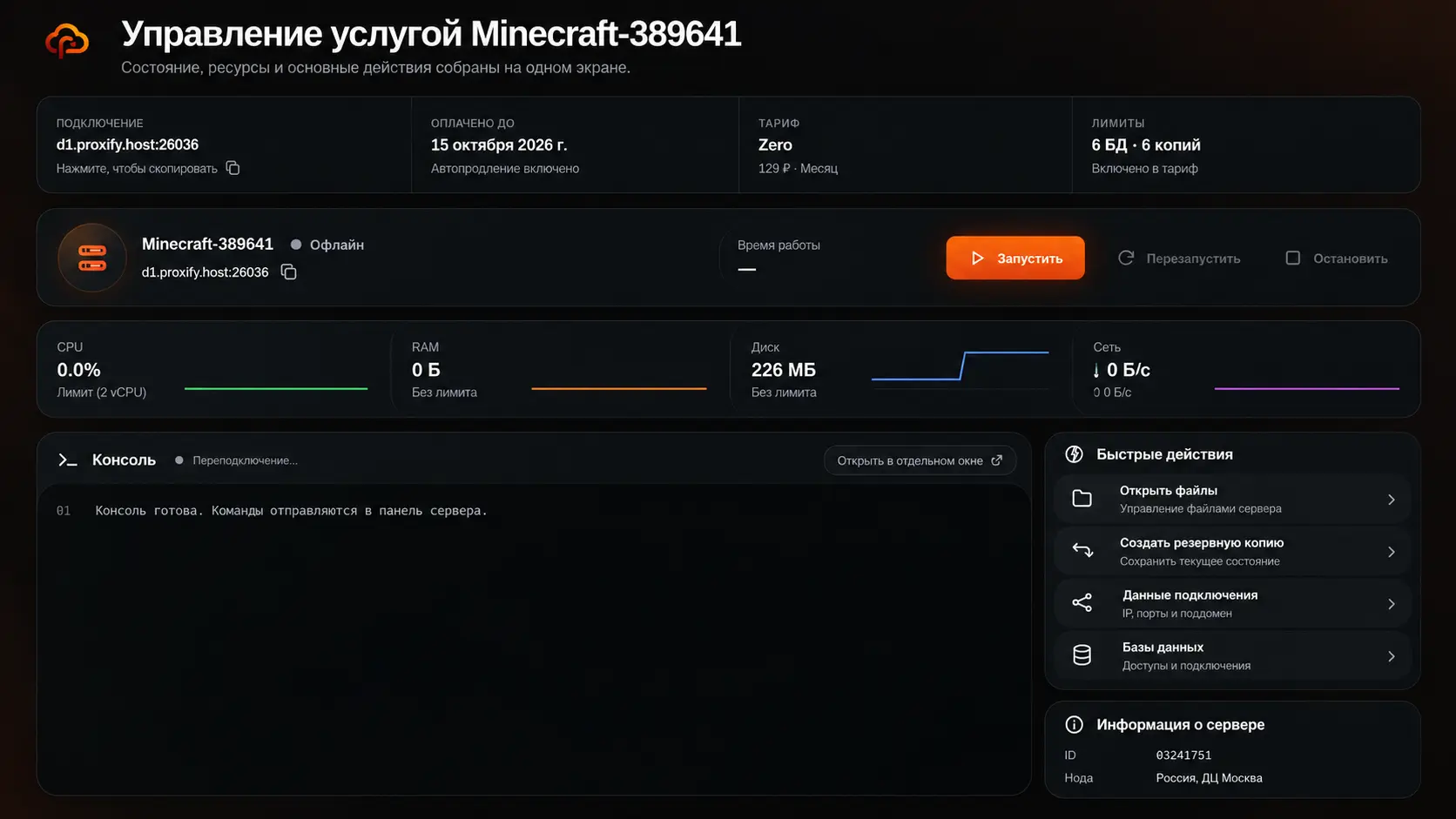
Task: Click the Россия, ДЦ Москва node value
Action: click(x=1209, y=778)
